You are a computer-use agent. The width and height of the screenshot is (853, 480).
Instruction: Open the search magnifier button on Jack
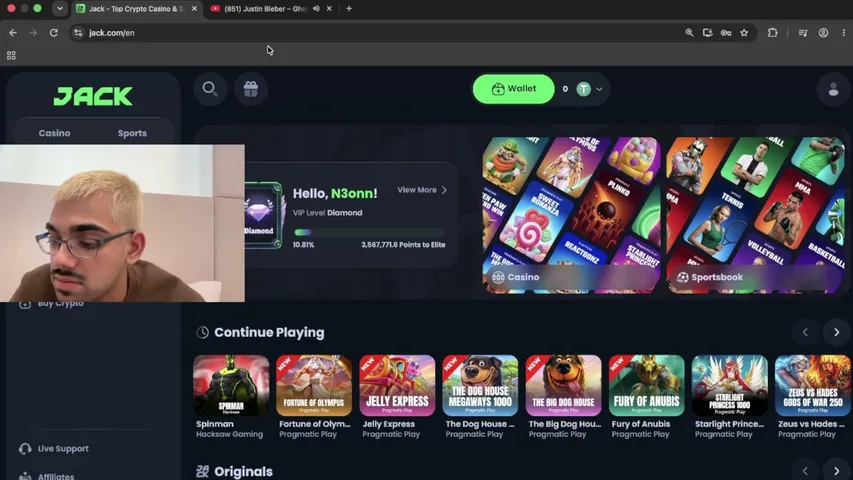(x=210, y=89)
